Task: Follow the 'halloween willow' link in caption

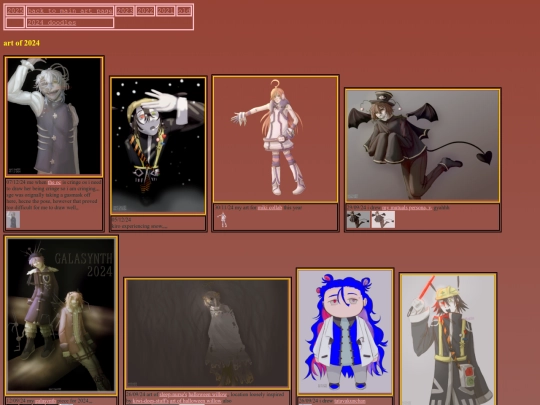Action: [207, 394]
